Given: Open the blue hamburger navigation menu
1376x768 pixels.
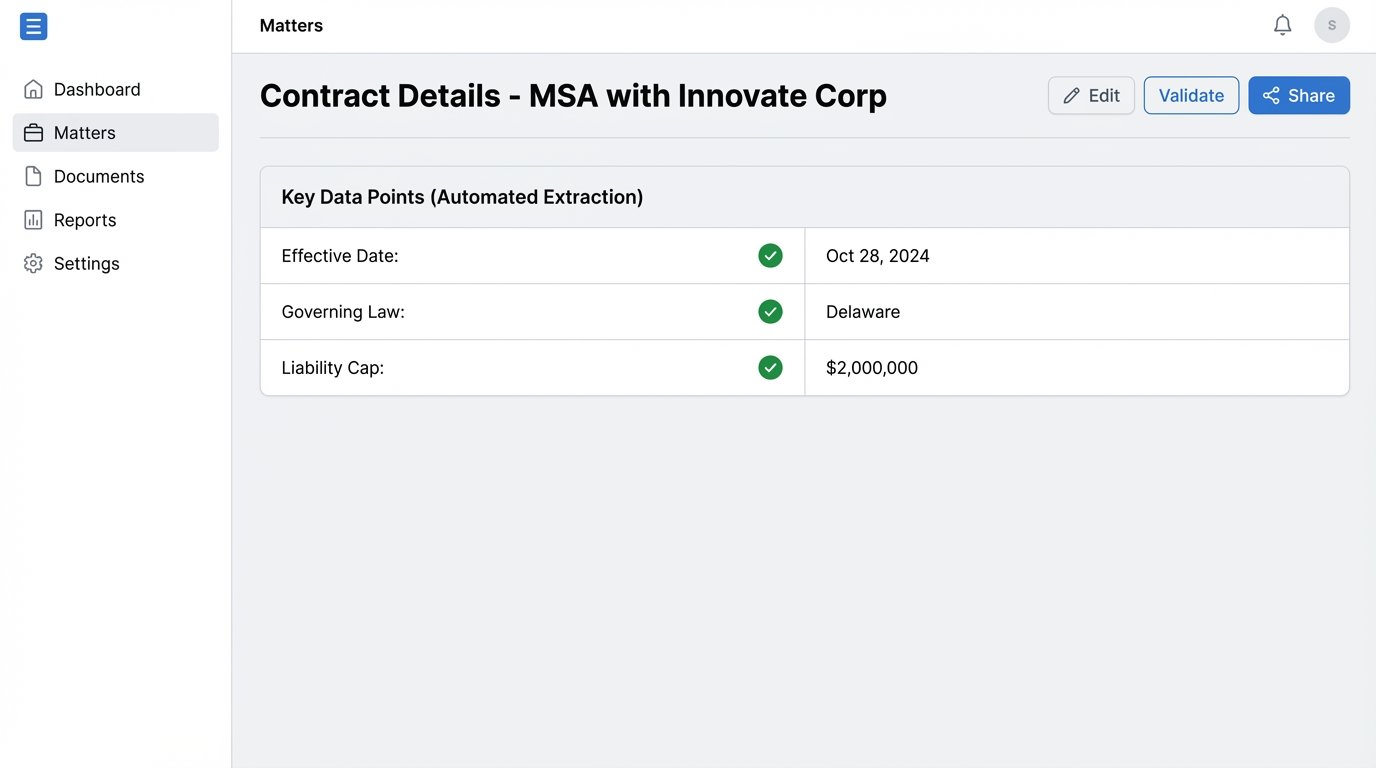Looking at the screenshot, I should tap(33, 26).
